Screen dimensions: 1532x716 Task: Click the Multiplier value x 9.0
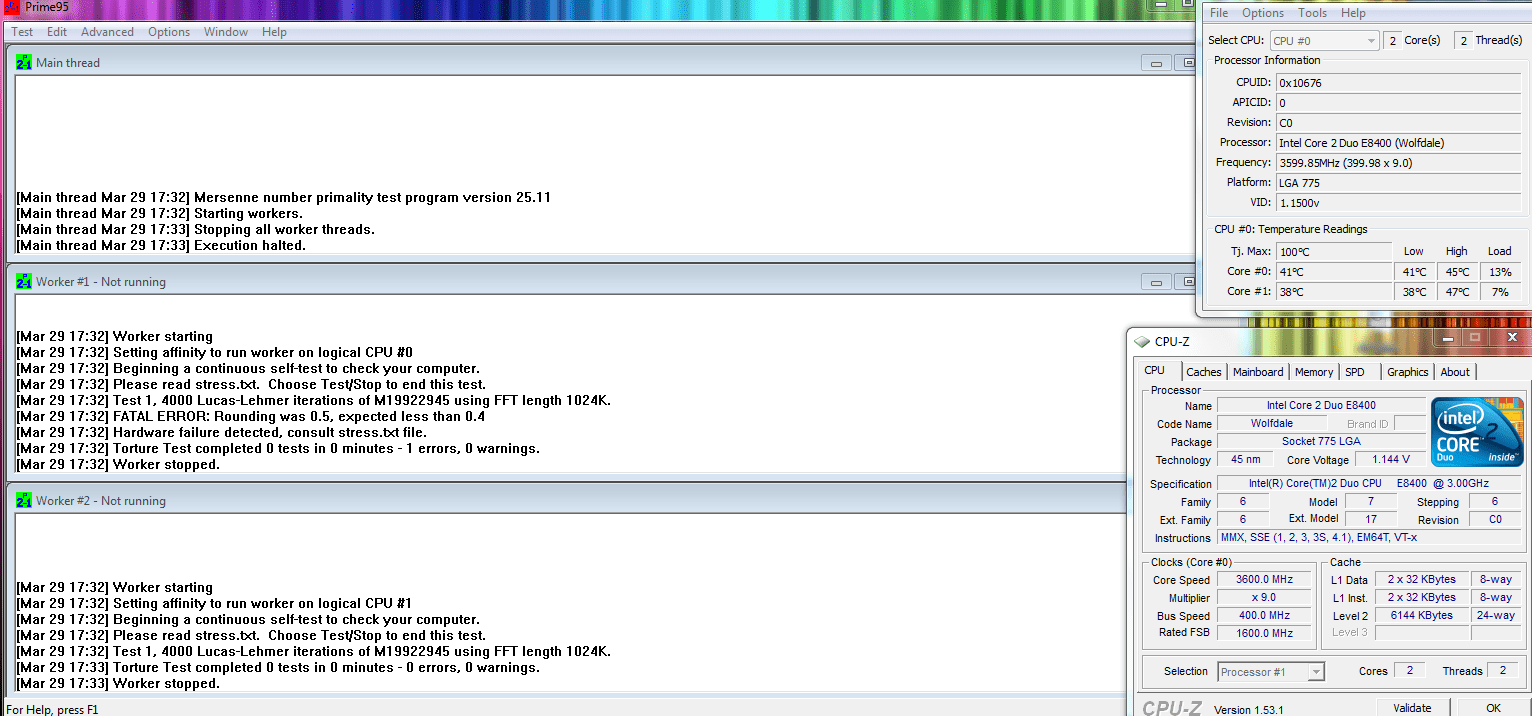tap(1264, 598)
